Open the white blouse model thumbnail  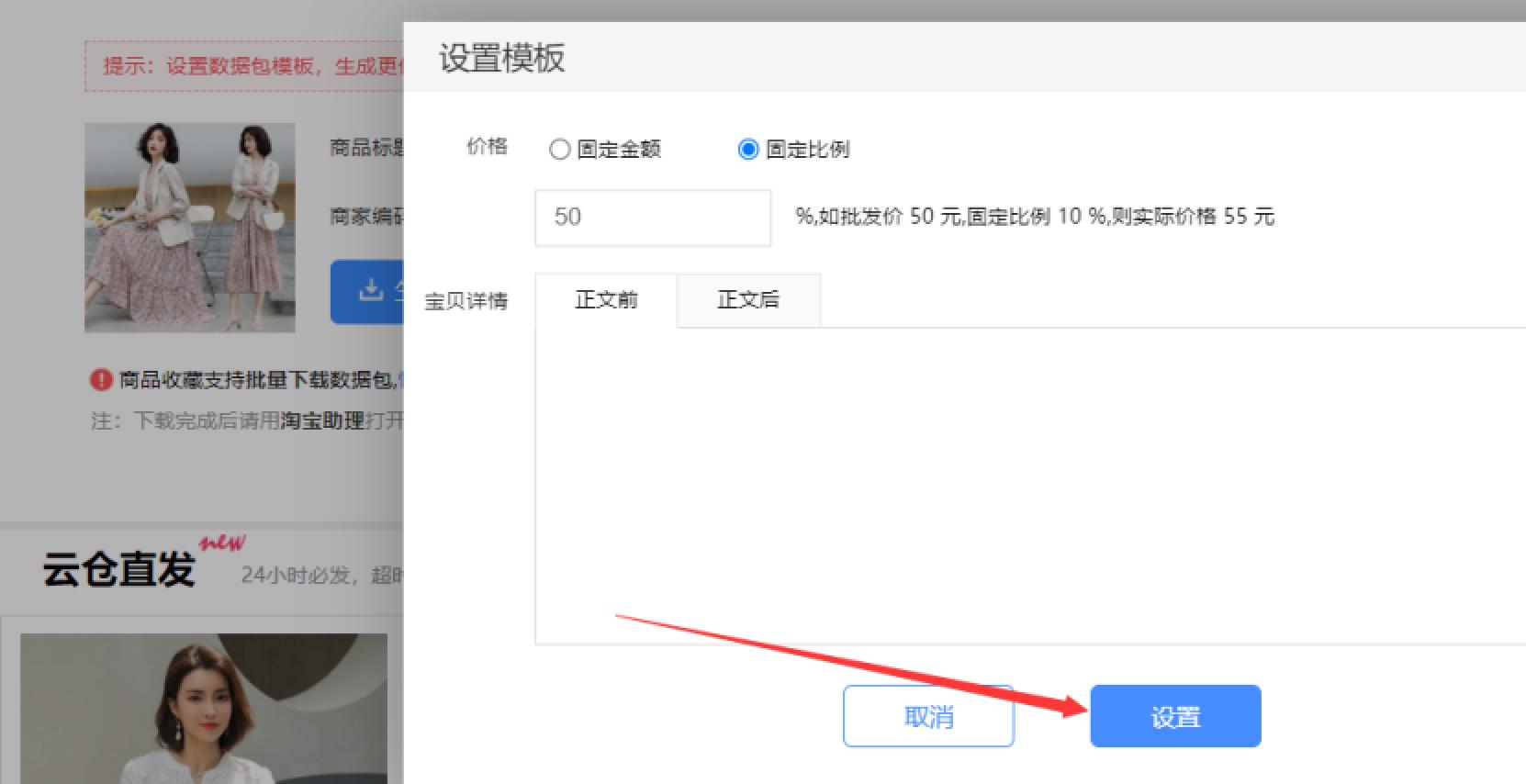(204, 709)
